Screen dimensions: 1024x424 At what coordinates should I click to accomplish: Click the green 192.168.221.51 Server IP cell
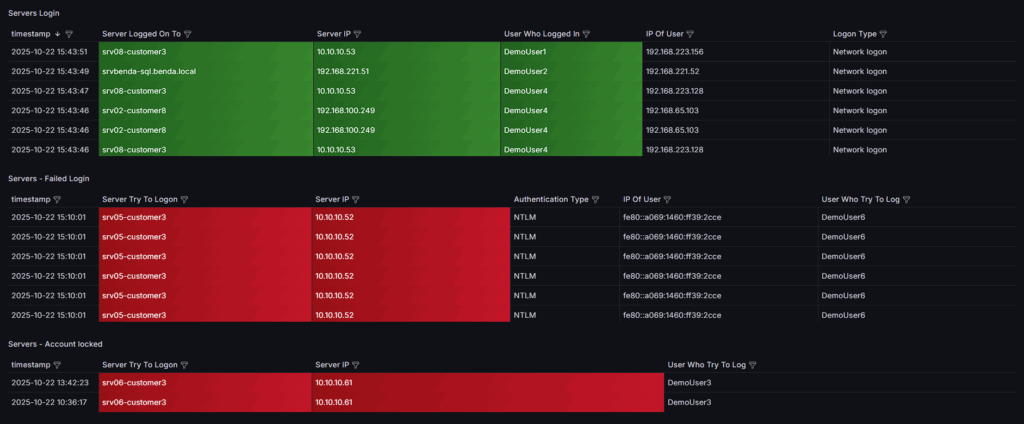(343, 71)
